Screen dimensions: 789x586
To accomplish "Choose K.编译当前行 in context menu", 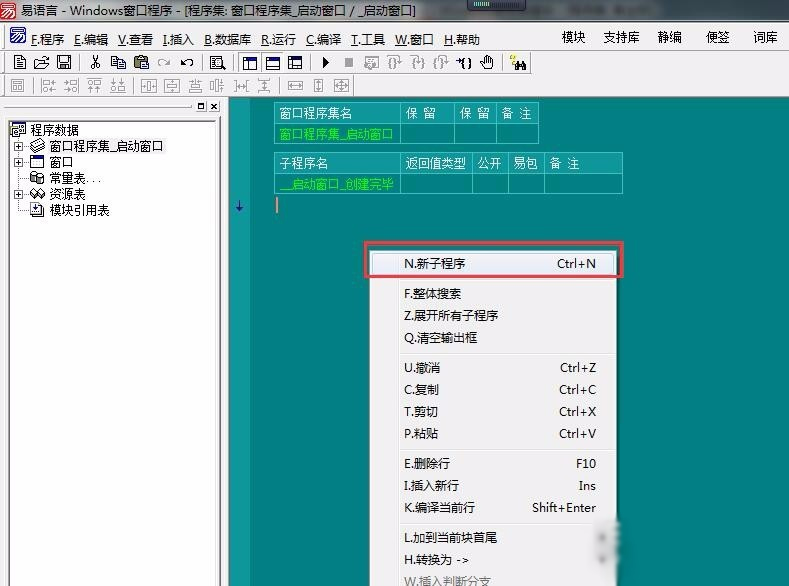I will (493, 508).
